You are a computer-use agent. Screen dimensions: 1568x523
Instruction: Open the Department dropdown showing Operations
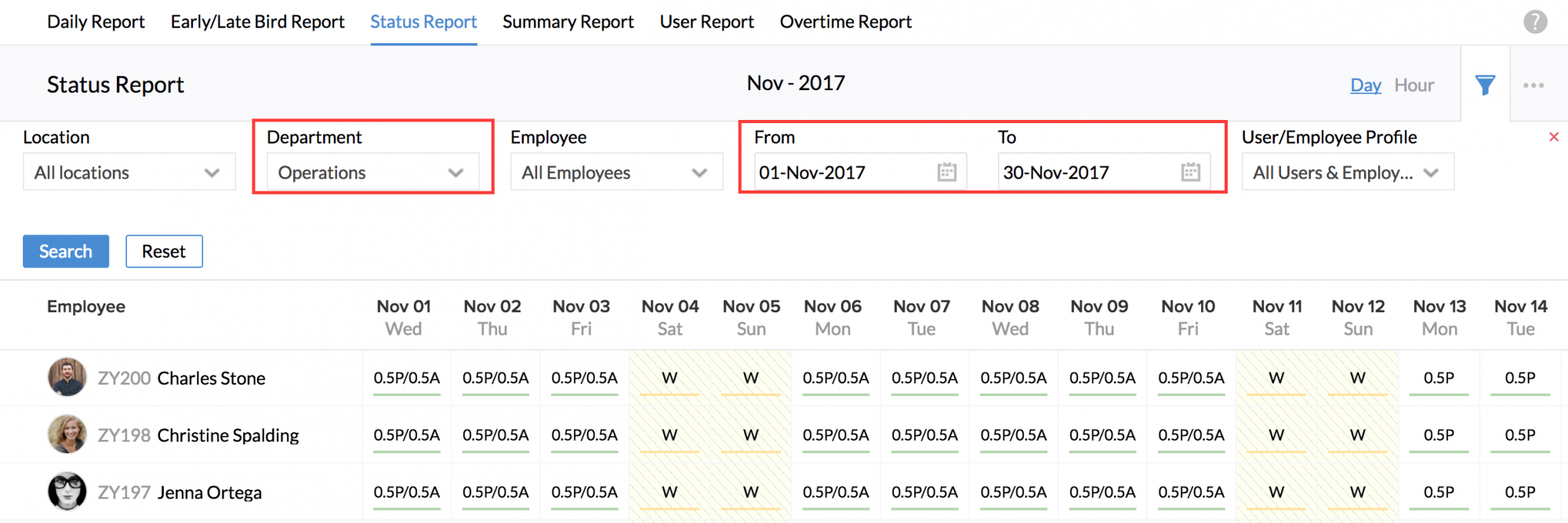point(372,173)
